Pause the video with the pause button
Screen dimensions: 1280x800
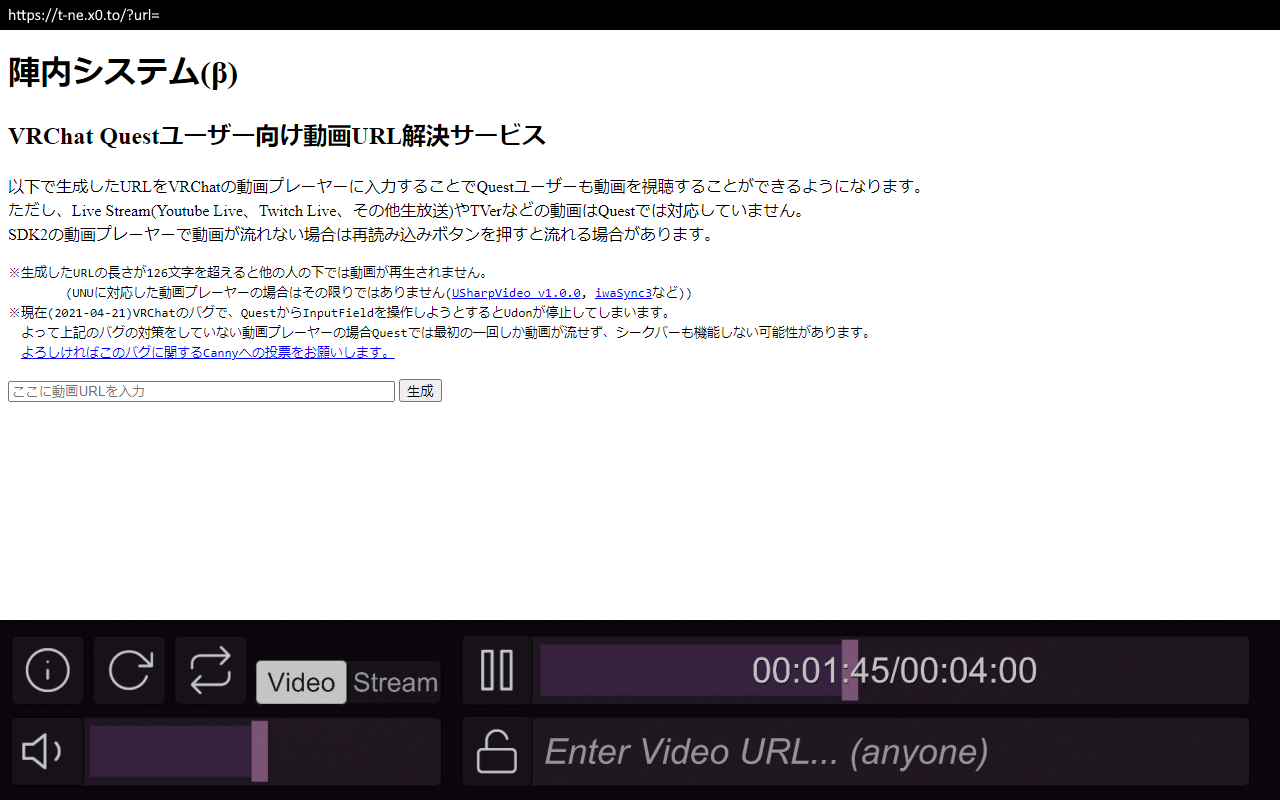pyautogui.click(x=497, y=670)
